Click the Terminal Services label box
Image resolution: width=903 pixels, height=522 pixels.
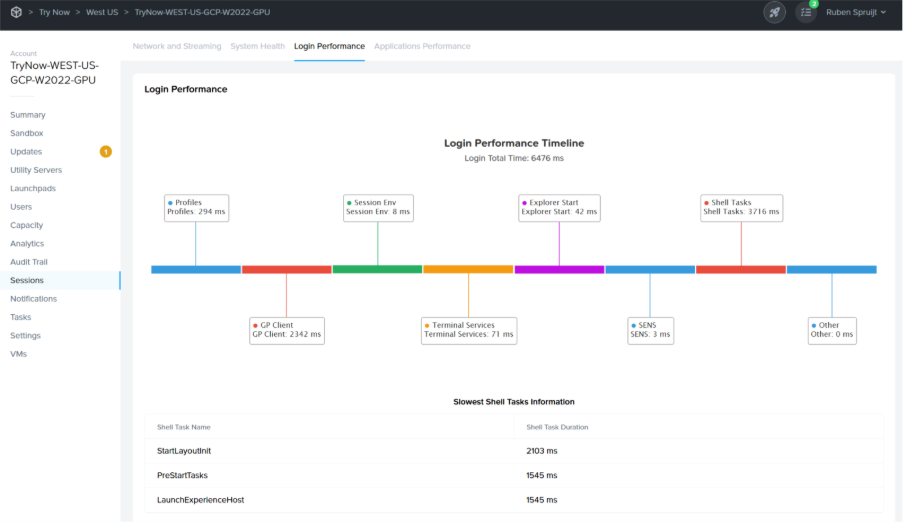pos(468,331)
